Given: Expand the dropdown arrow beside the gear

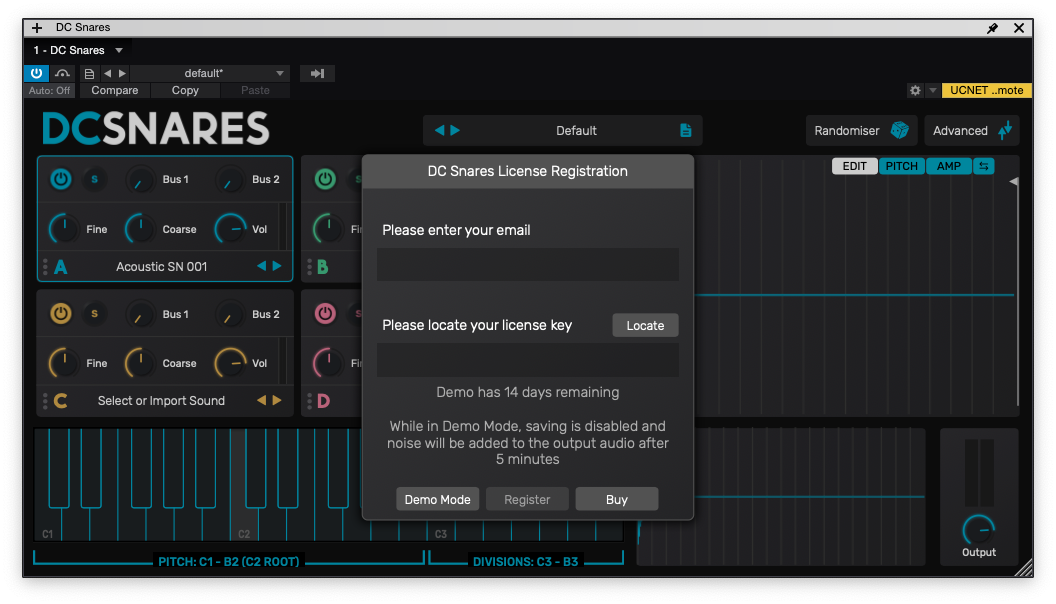Looking at the screenshot, I should point(933,90).
